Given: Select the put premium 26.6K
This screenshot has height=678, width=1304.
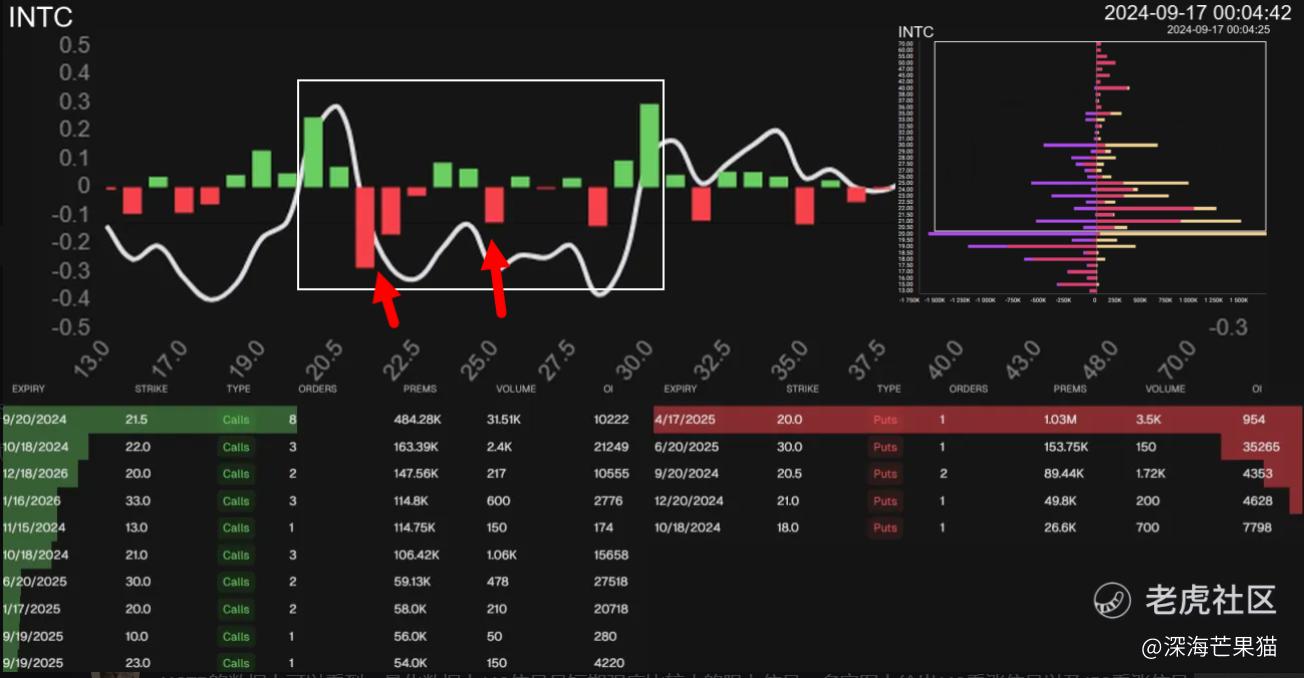Looking at the screenshot, I should point(1063,528).
